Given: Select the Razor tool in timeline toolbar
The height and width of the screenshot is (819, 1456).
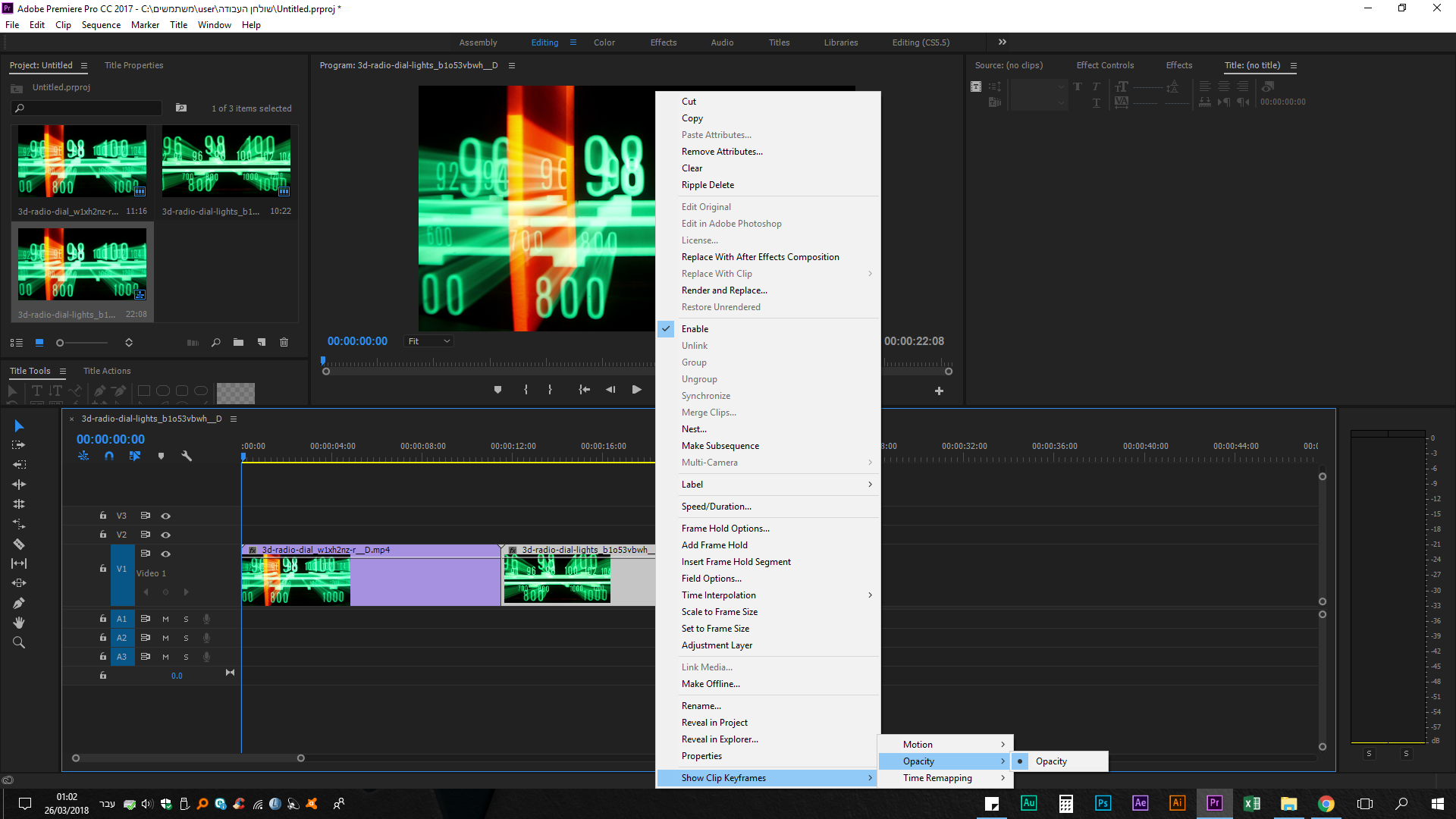Looking at the screenshot, I should click(19, 544).
